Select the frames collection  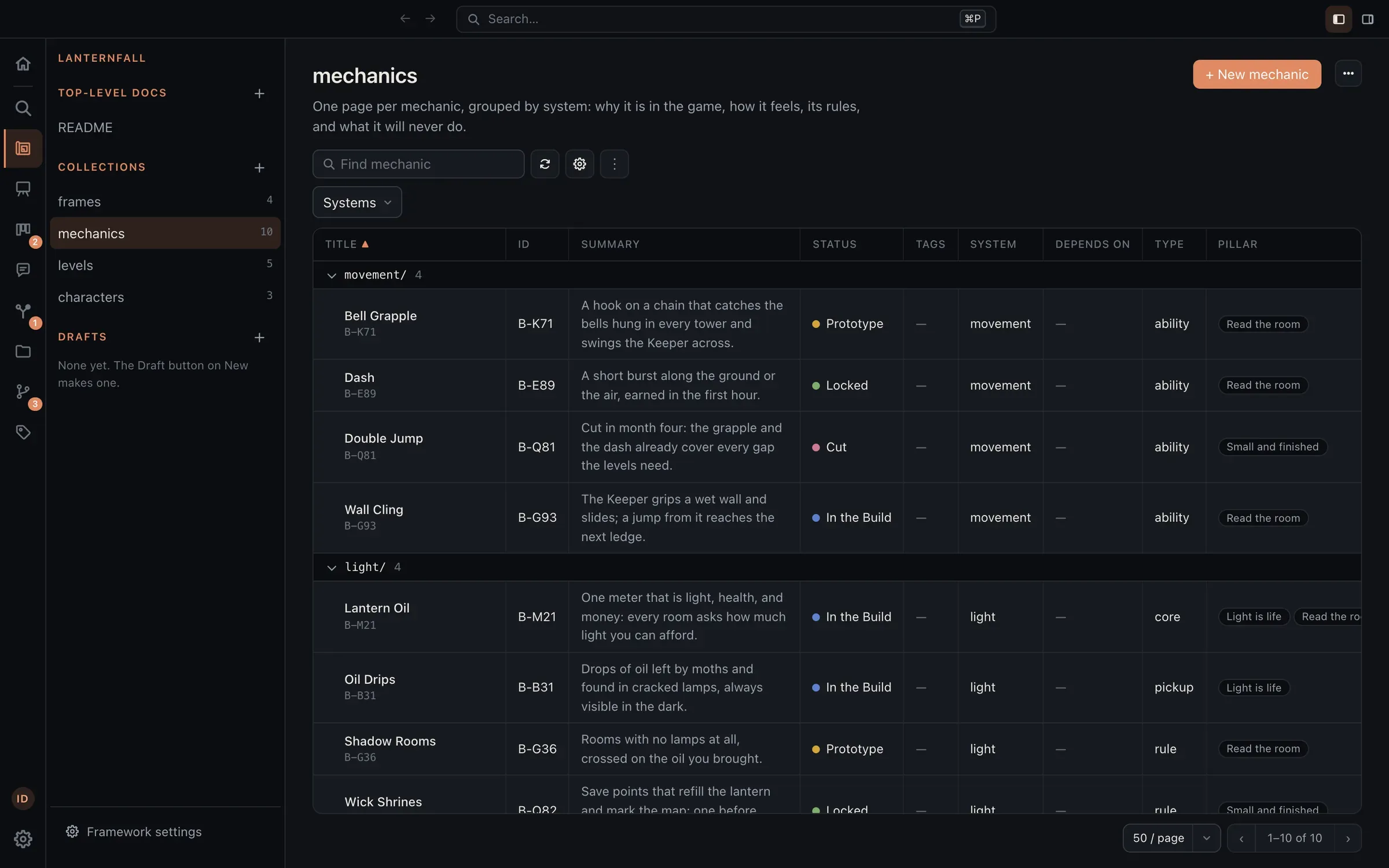tap(165, 201)
